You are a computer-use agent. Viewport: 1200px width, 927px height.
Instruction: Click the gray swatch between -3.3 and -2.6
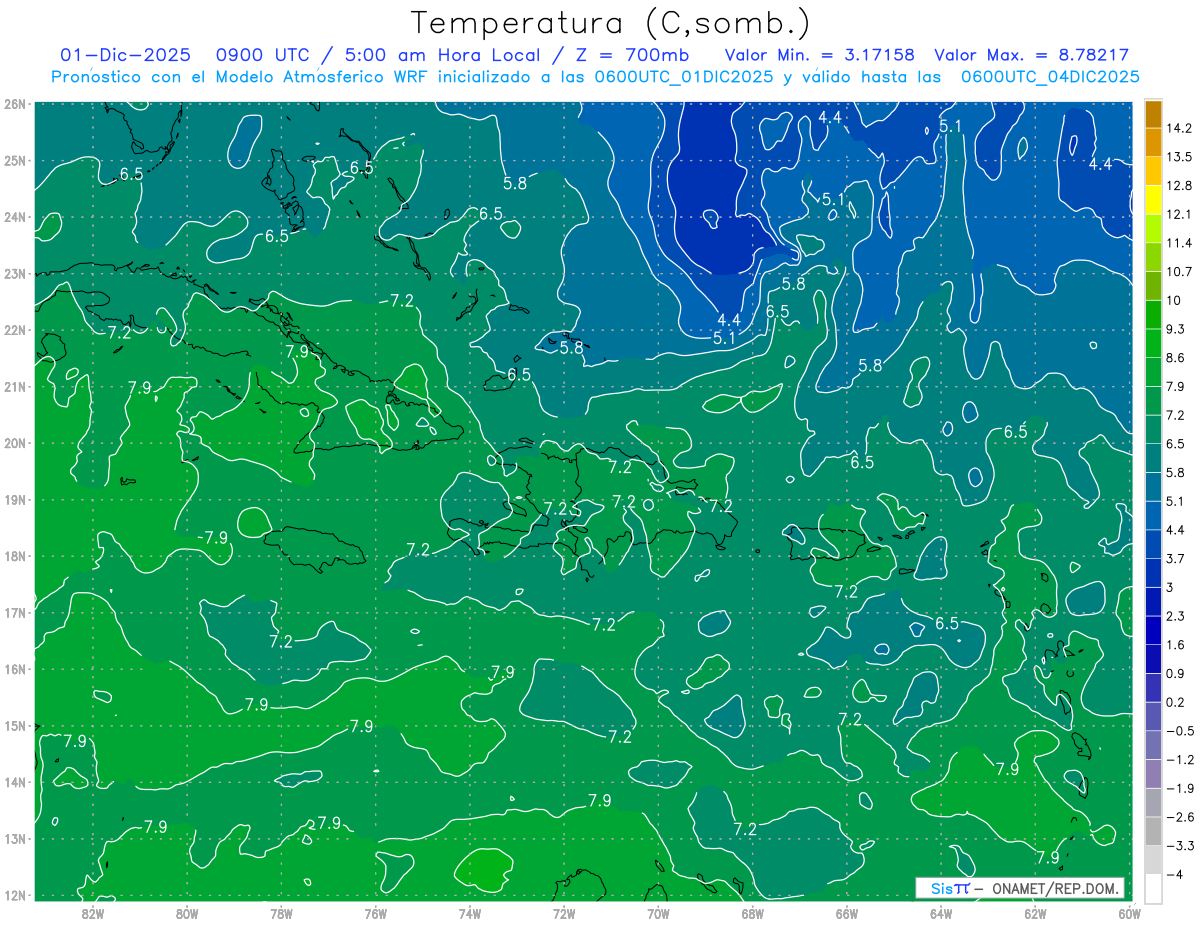point(1153,831)
